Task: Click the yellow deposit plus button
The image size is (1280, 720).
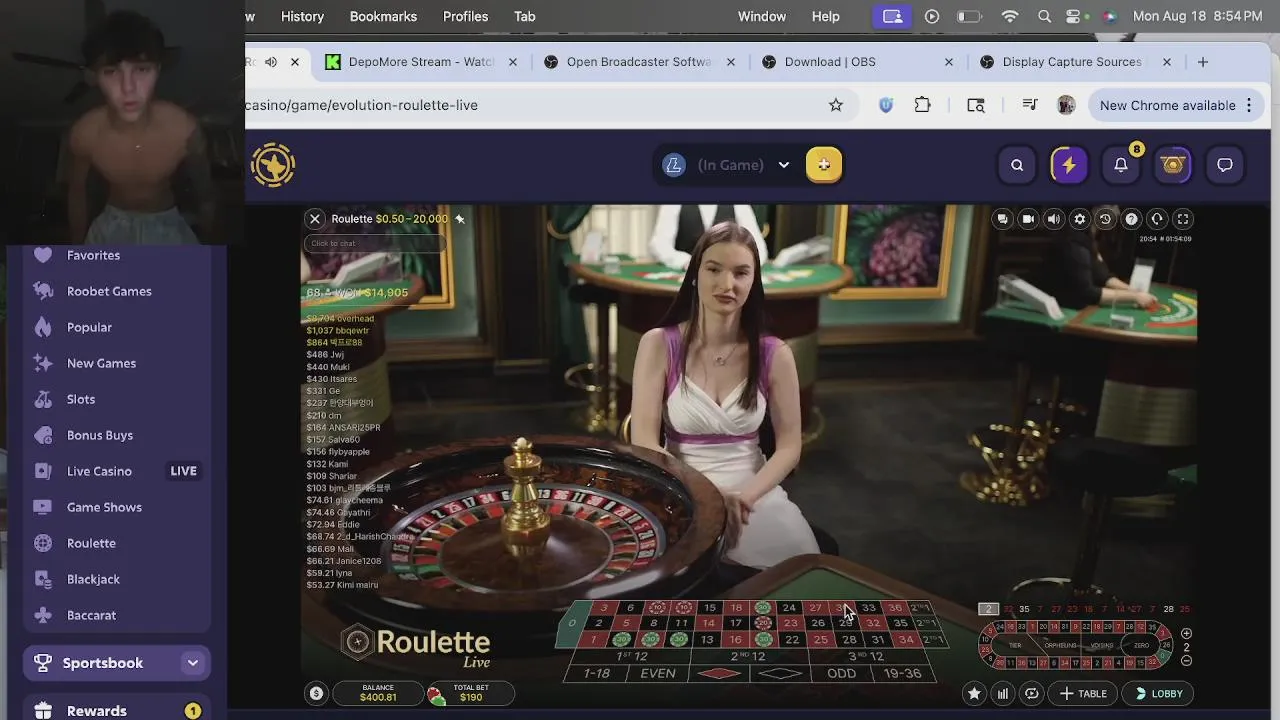Action: (824, 165)
